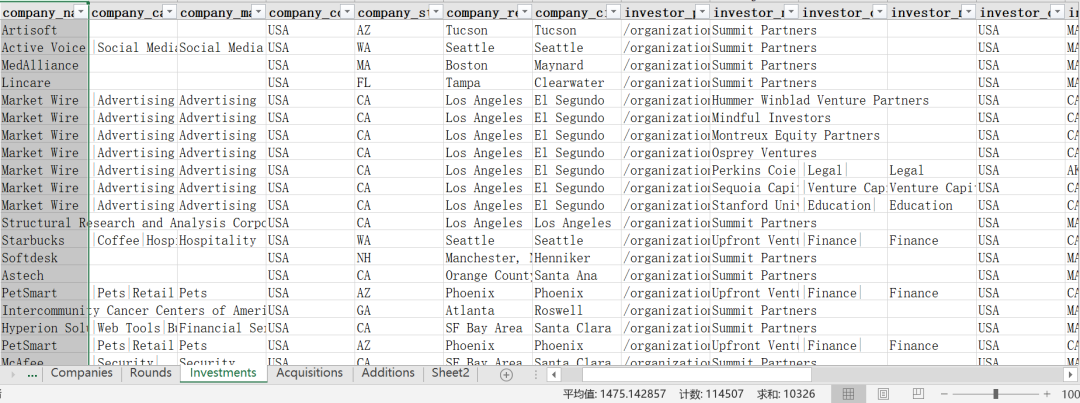
Task: Open filter dropdown for investor_n column
Action: [x=791, y=12]
